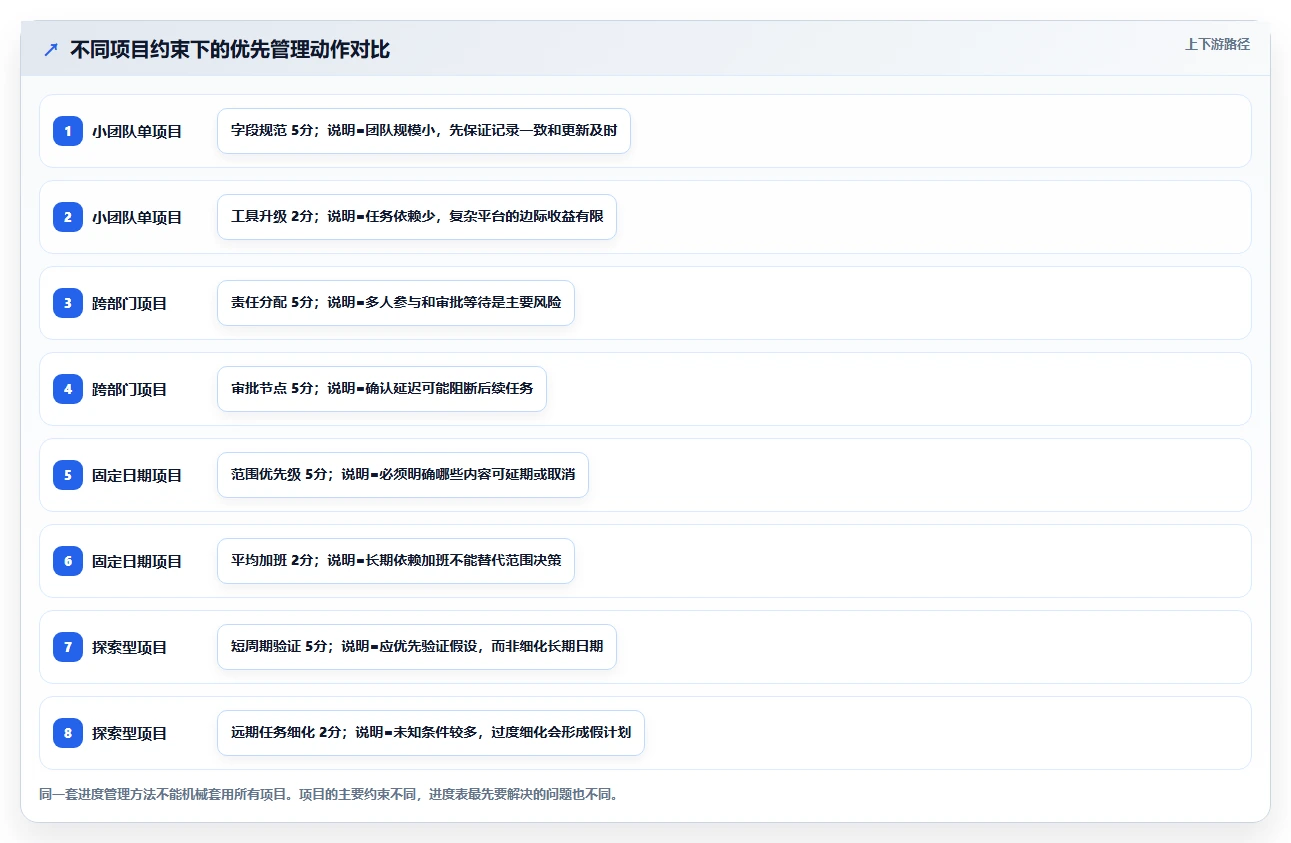Click the number 2 step badge
This screenshot has height=843, width=1291.
click(x=68, y=217)
